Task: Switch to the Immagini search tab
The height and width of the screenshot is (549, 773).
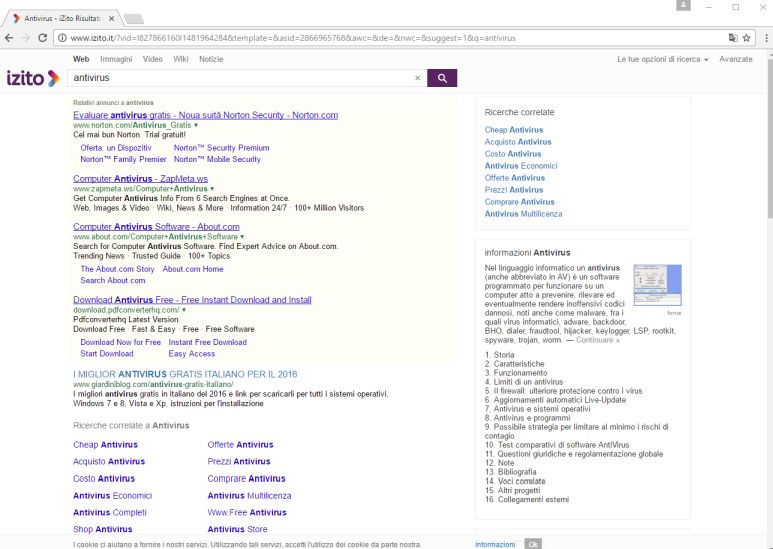Action: [x=116, y=59]
